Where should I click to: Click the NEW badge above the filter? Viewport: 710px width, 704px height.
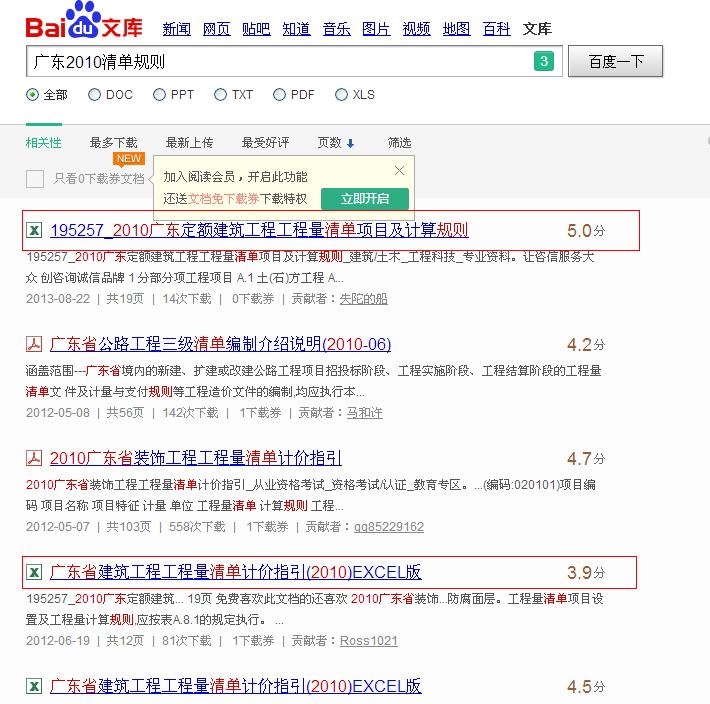[x=129, y=159]
